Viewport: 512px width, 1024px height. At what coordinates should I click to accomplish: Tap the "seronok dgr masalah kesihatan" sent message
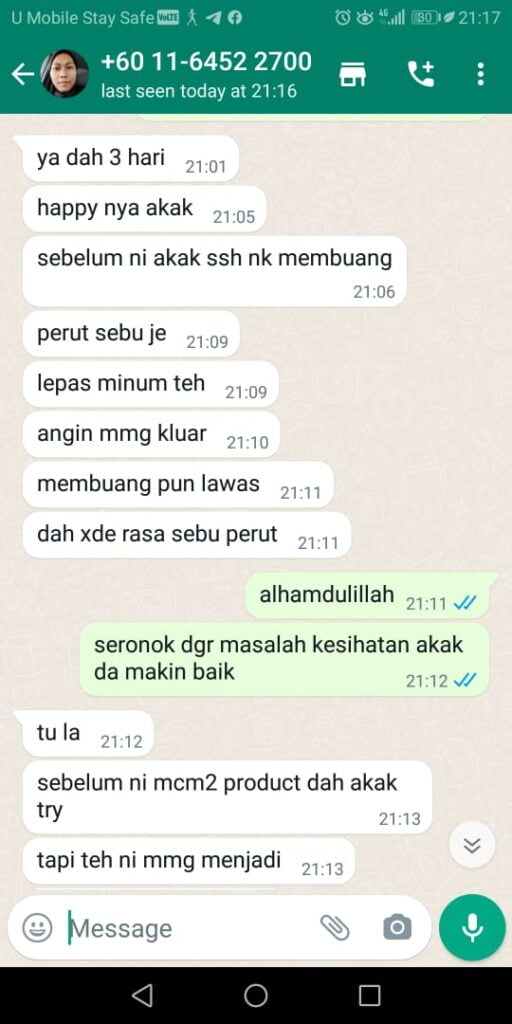(x=285, y=659)
